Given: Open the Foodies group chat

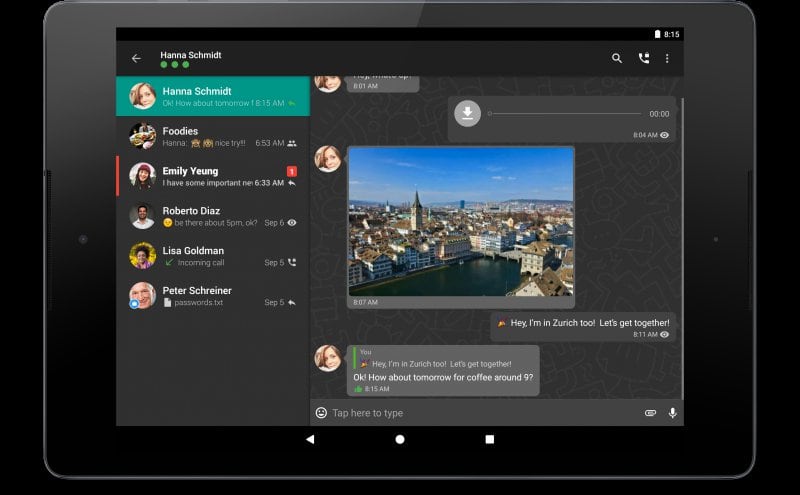Looking at the screenshot, I should 213,136.
